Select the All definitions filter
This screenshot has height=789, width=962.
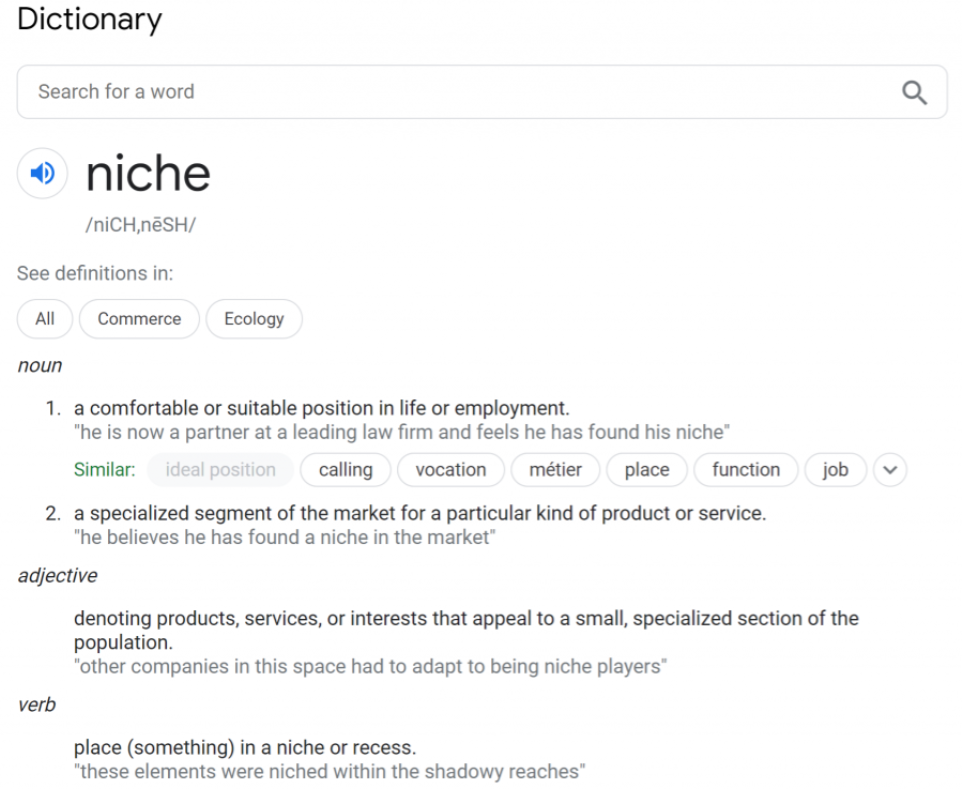45,319
